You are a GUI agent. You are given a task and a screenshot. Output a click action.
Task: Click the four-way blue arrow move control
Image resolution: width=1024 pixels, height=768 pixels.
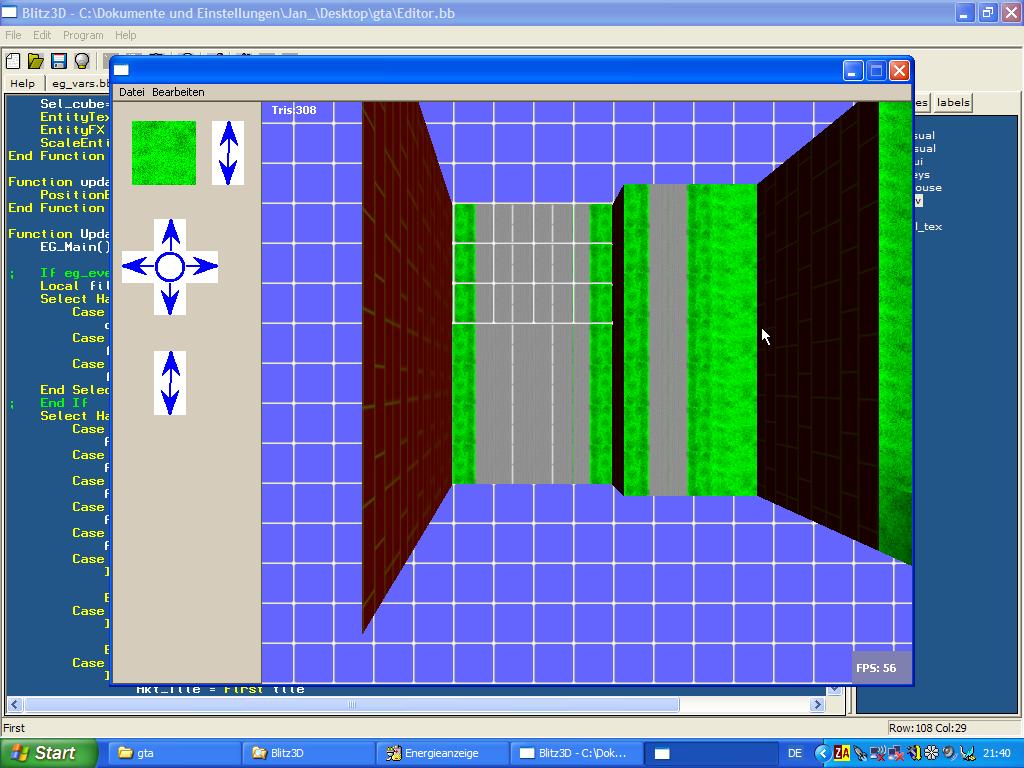(170, 267)
